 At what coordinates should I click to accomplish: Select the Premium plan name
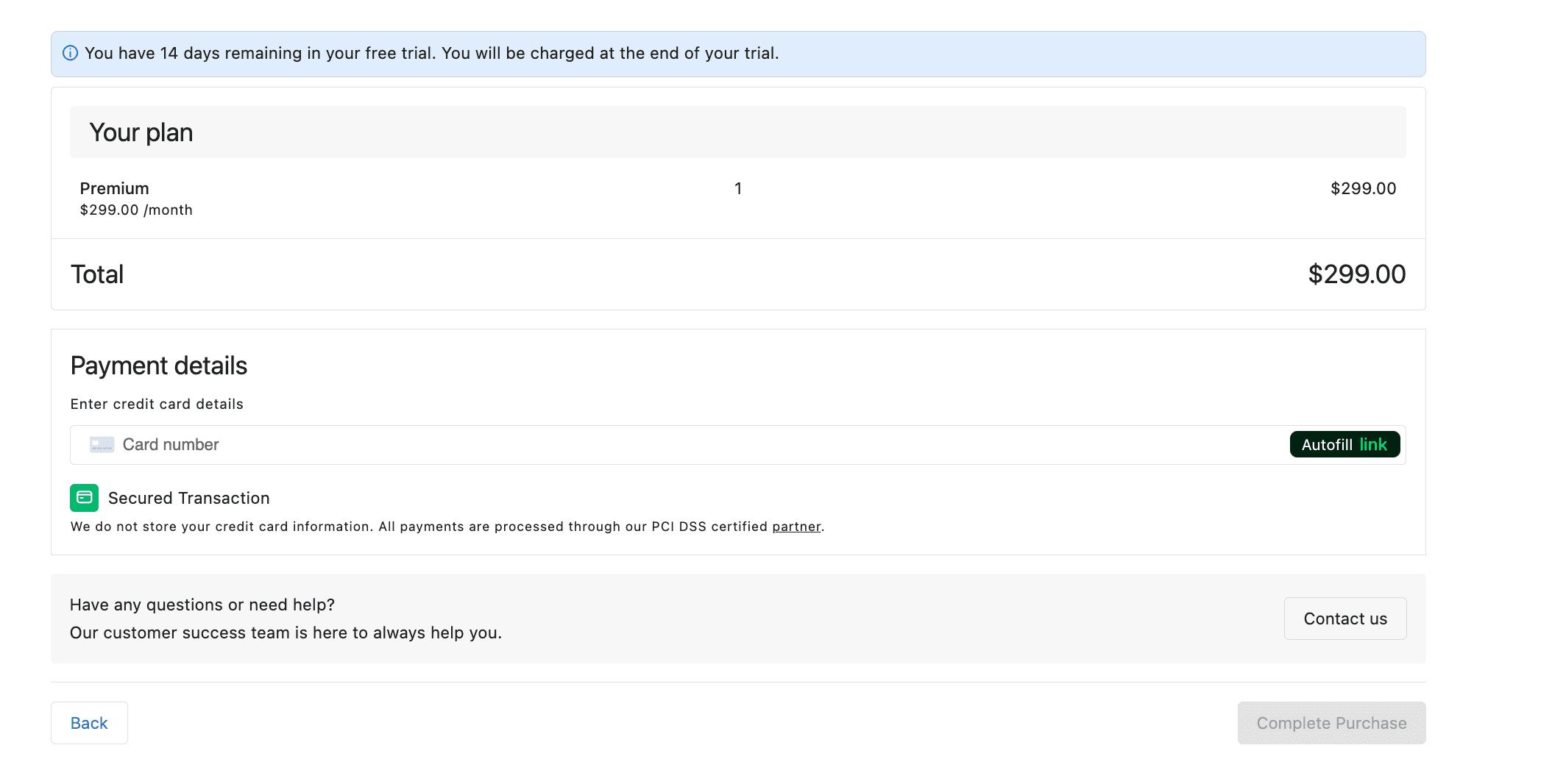click(x=114, y=188)
